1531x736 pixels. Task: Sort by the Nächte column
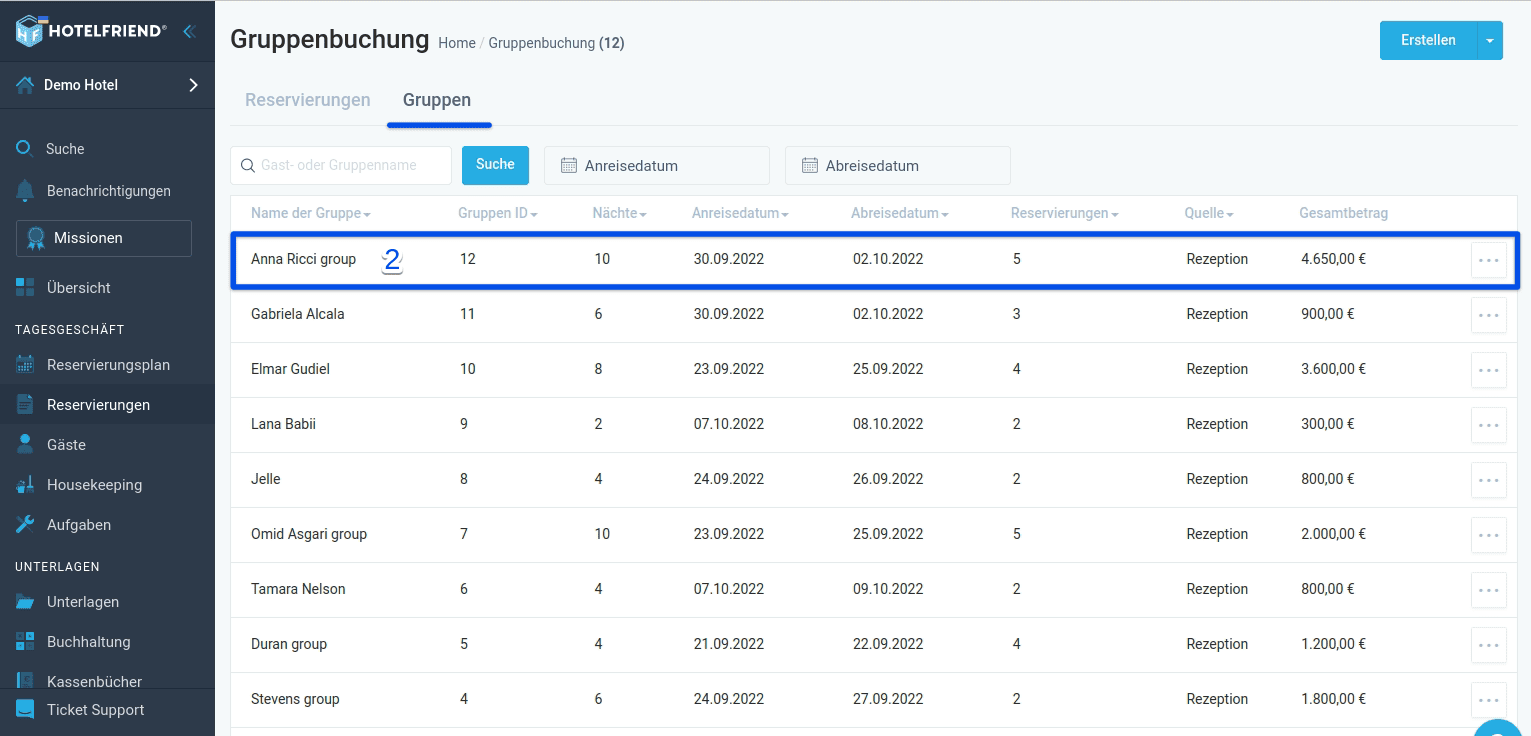pos(619,213)
